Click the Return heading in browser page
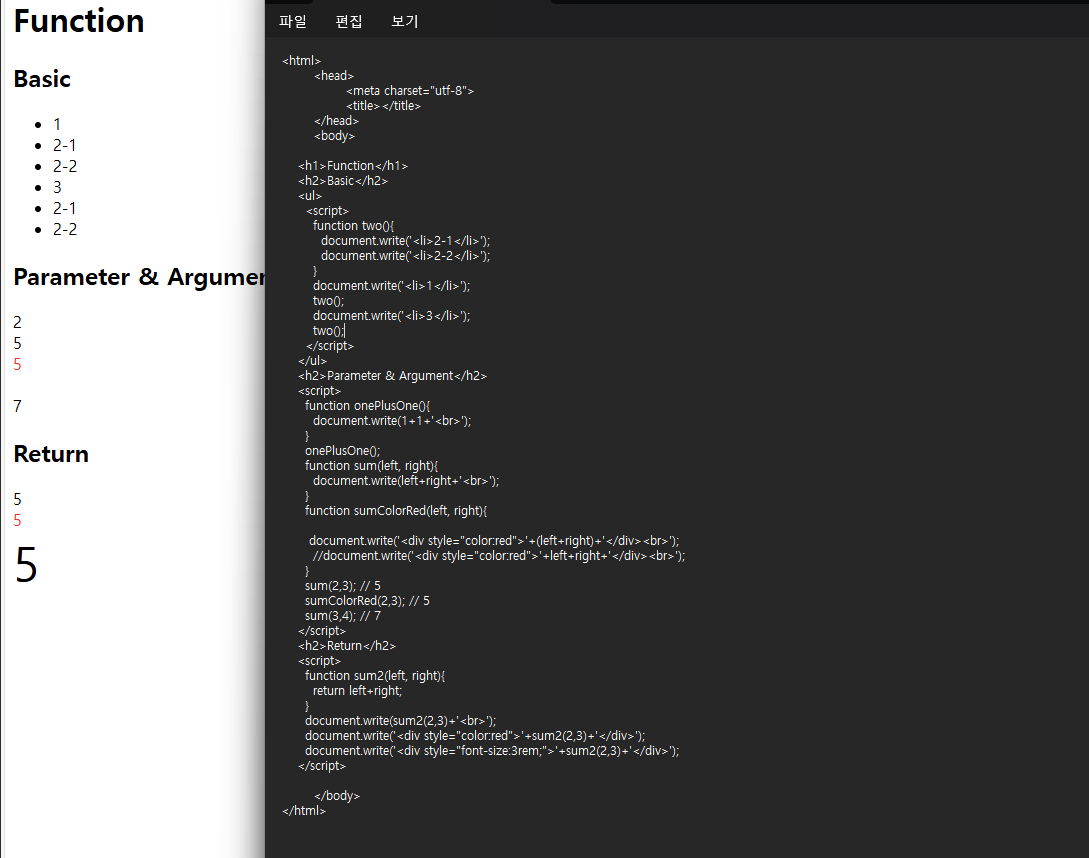Viewport: 1089px width, 858px height. [x=51, y=454]
